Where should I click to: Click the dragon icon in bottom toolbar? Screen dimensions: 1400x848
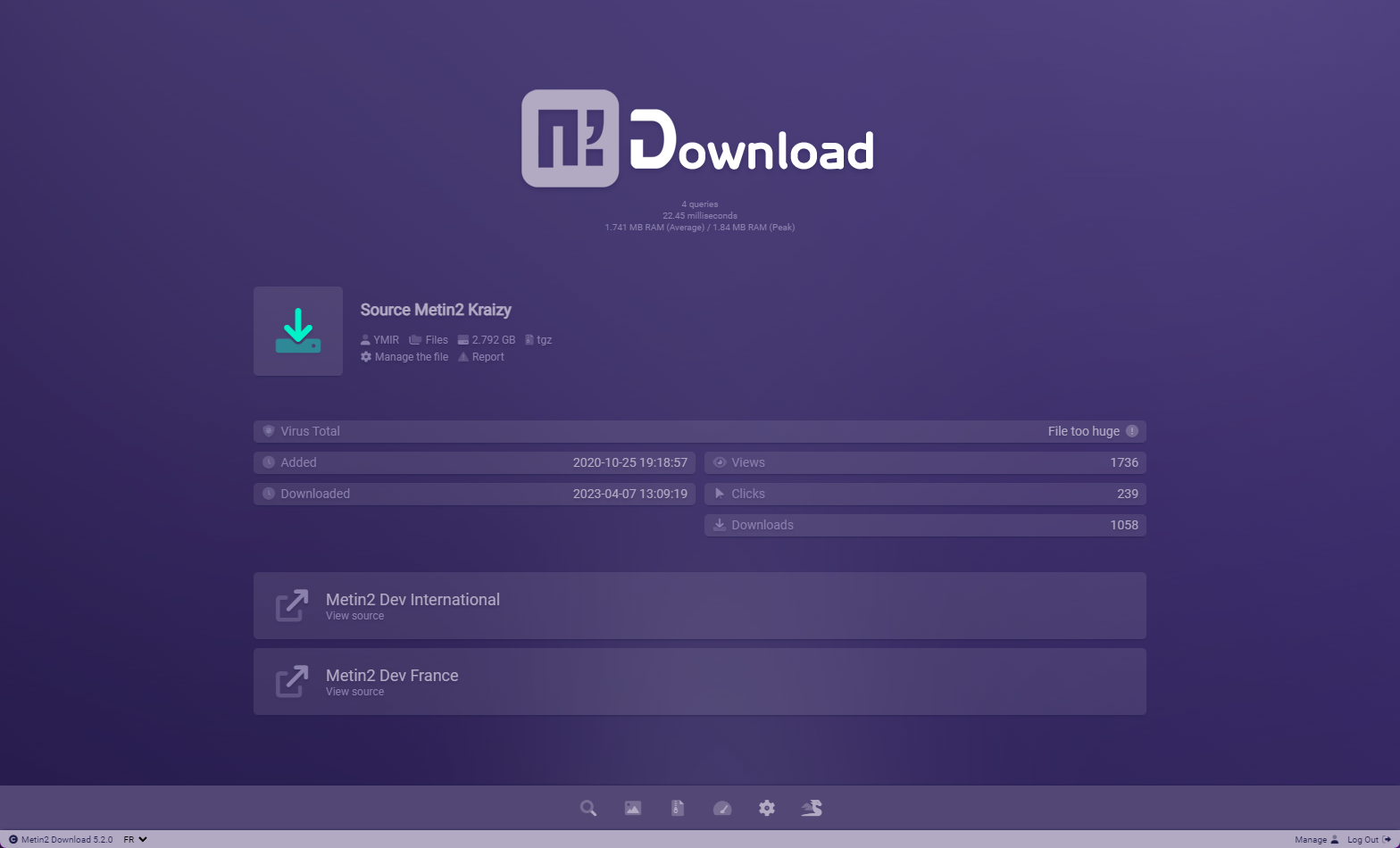pos(812,809)
